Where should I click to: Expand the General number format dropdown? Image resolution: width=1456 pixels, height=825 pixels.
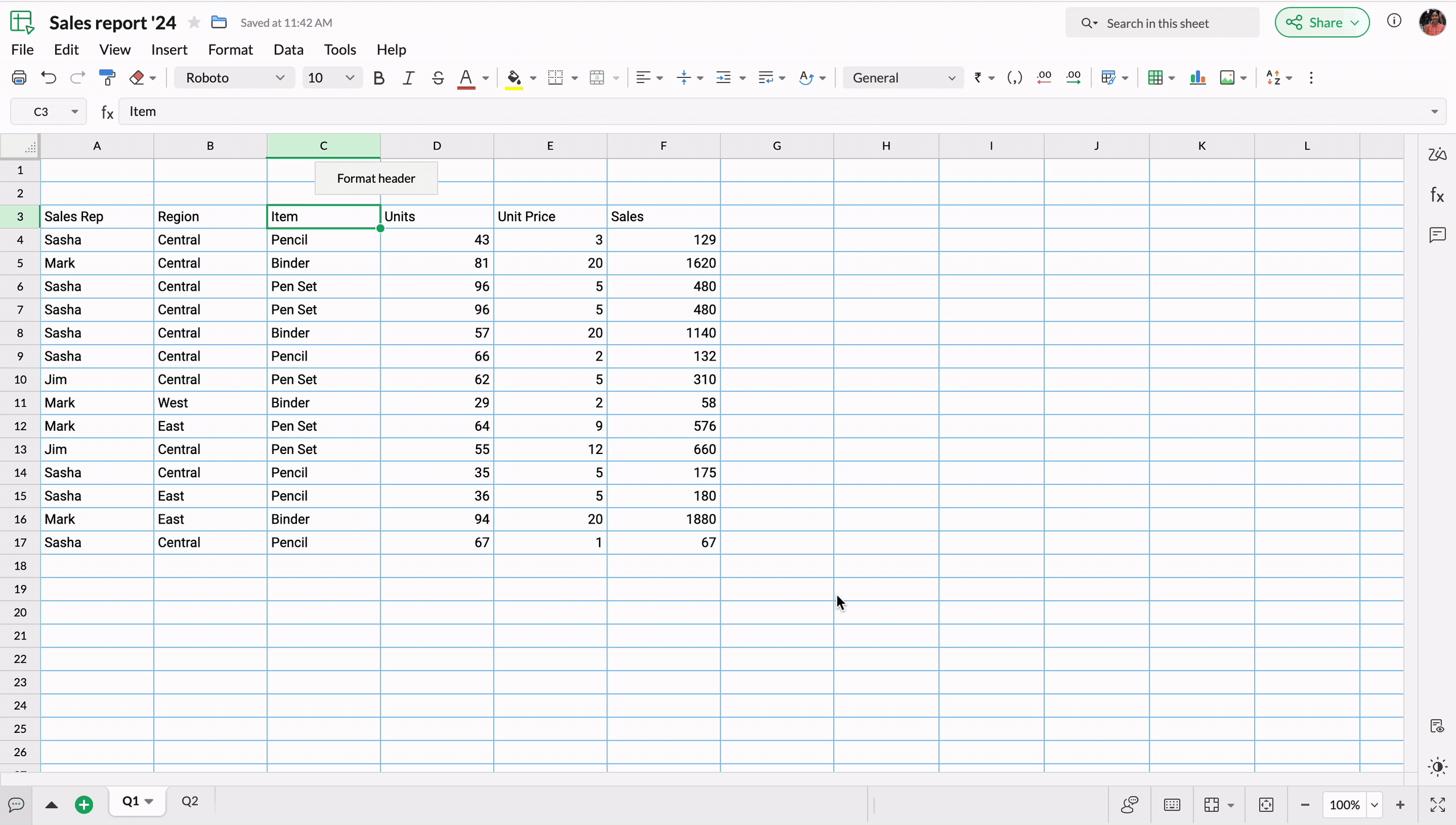(x=903, y=78)
